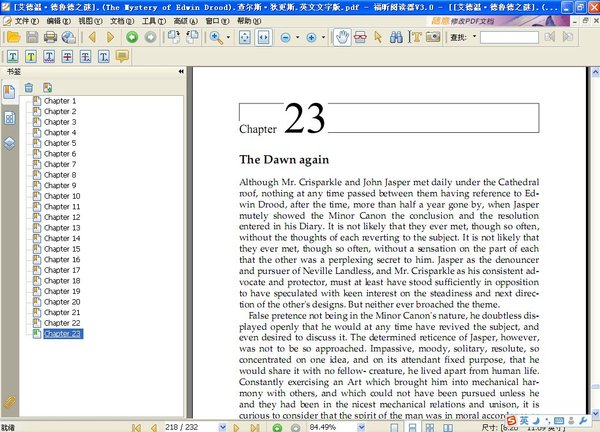Viewport: 600px width, 432px height.
Task: Click the New bookmark icon
Action: (47, 88)
